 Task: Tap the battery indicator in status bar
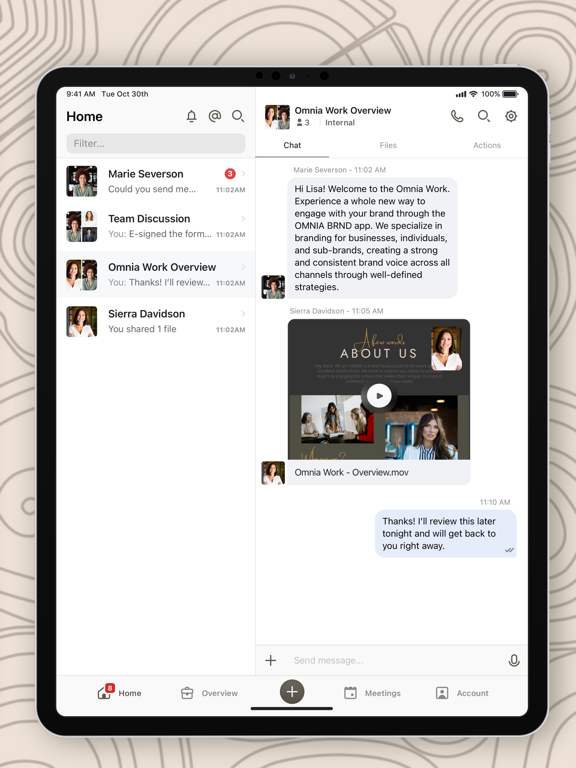pos(510,94)
